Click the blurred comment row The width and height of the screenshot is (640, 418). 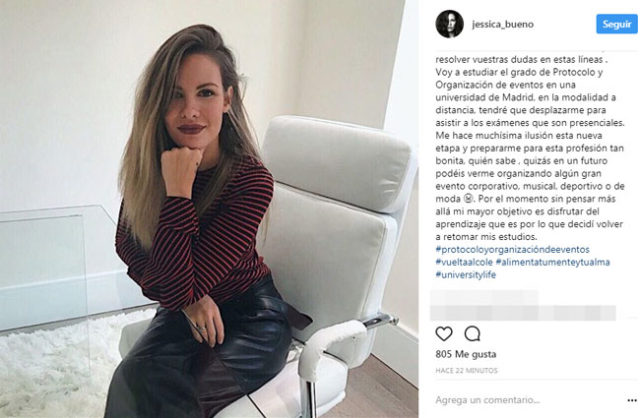pos(523,306)
